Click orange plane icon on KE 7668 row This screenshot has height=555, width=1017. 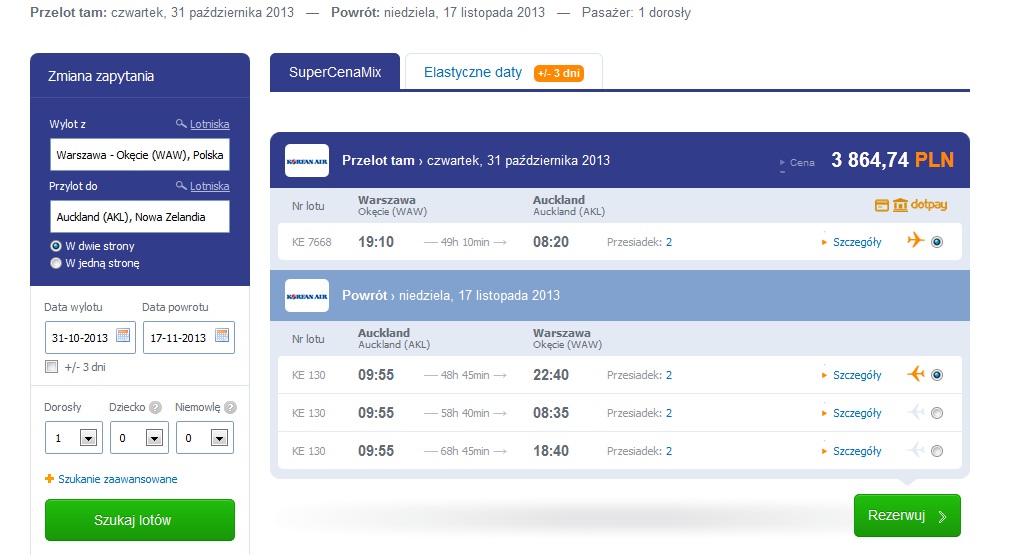pos(915,241)
